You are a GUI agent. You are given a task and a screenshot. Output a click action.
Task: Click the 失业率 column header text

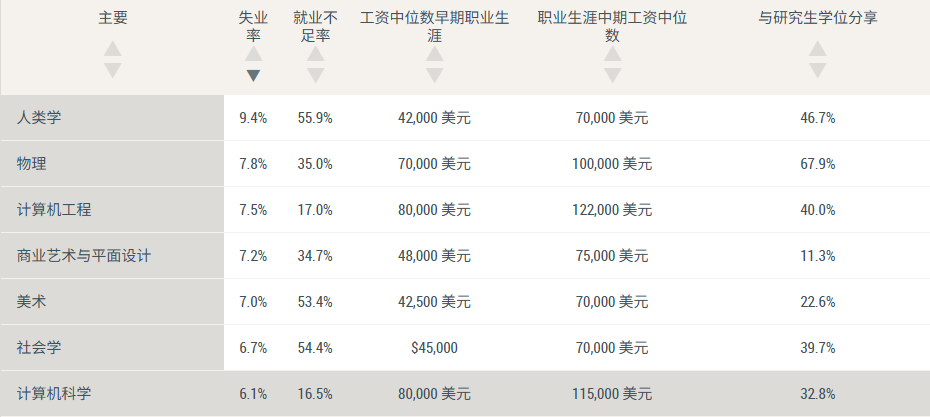[x=254, y=26]
